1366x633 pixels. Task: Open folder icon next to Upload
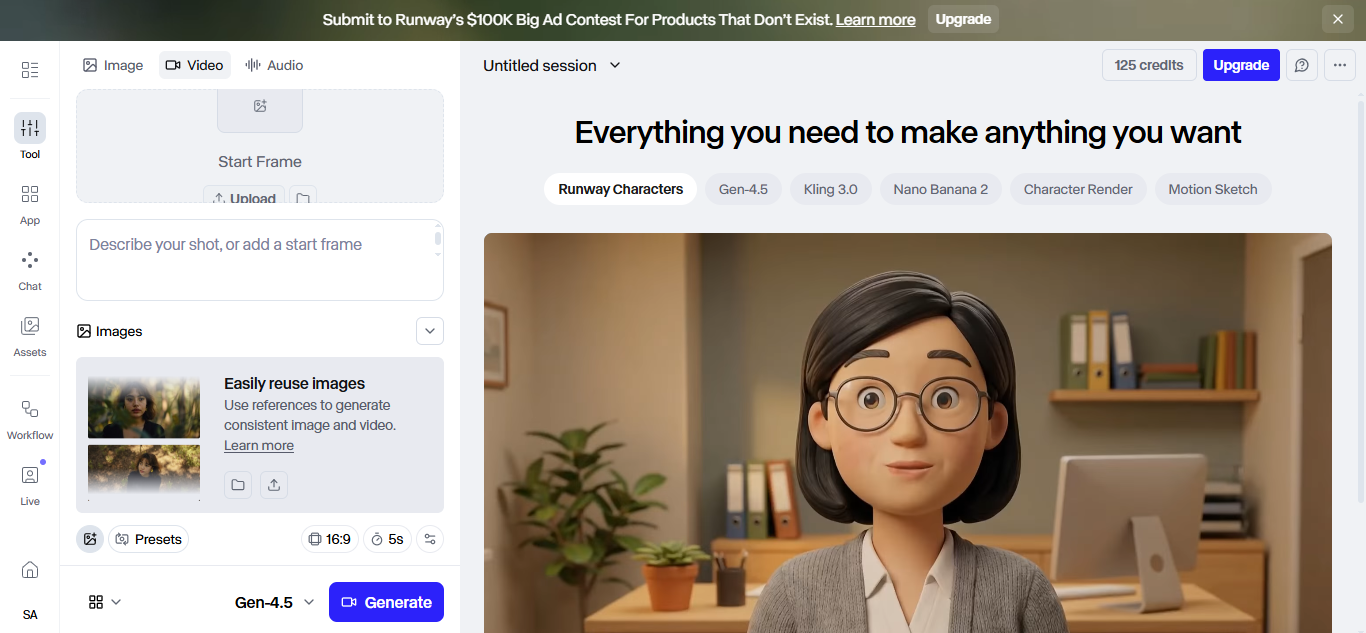coord(303,197)
